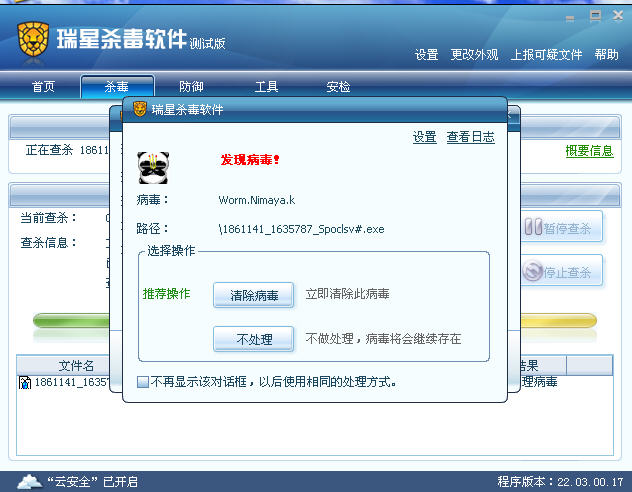Click the 结果 column header
The width and height of the screenshot is (632, 492).
pos(543,365)
